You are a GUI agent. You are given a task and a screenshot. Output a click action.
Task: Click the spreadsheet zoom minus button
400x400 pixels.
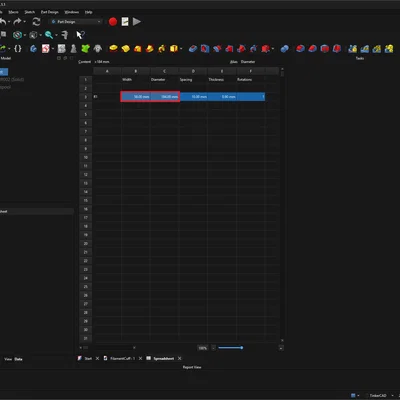point(214,348)
